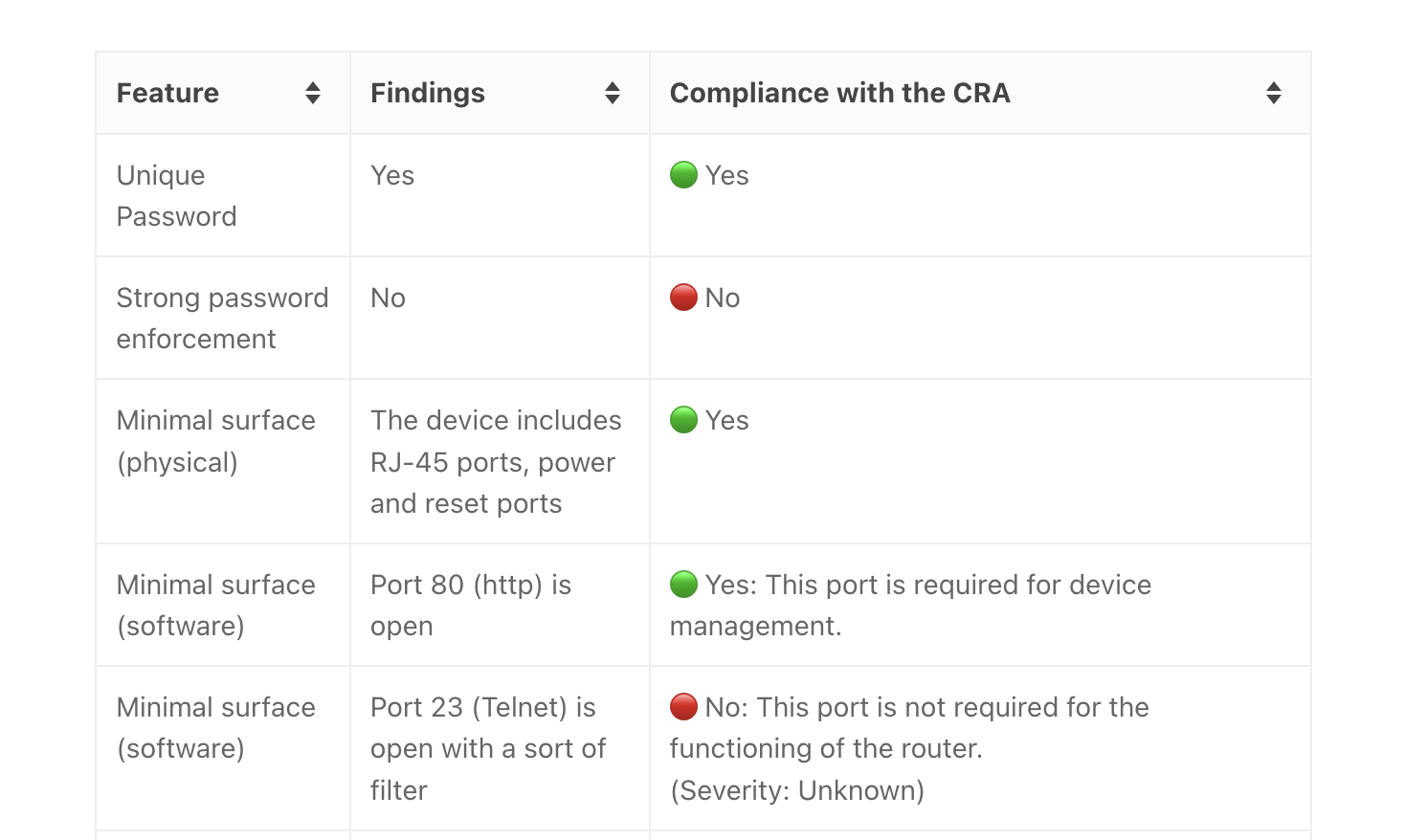The height and width of the screenshot is (840, 1405).
Task: Click the sort icon next to Feature header
Action: (x=315, y=92)
